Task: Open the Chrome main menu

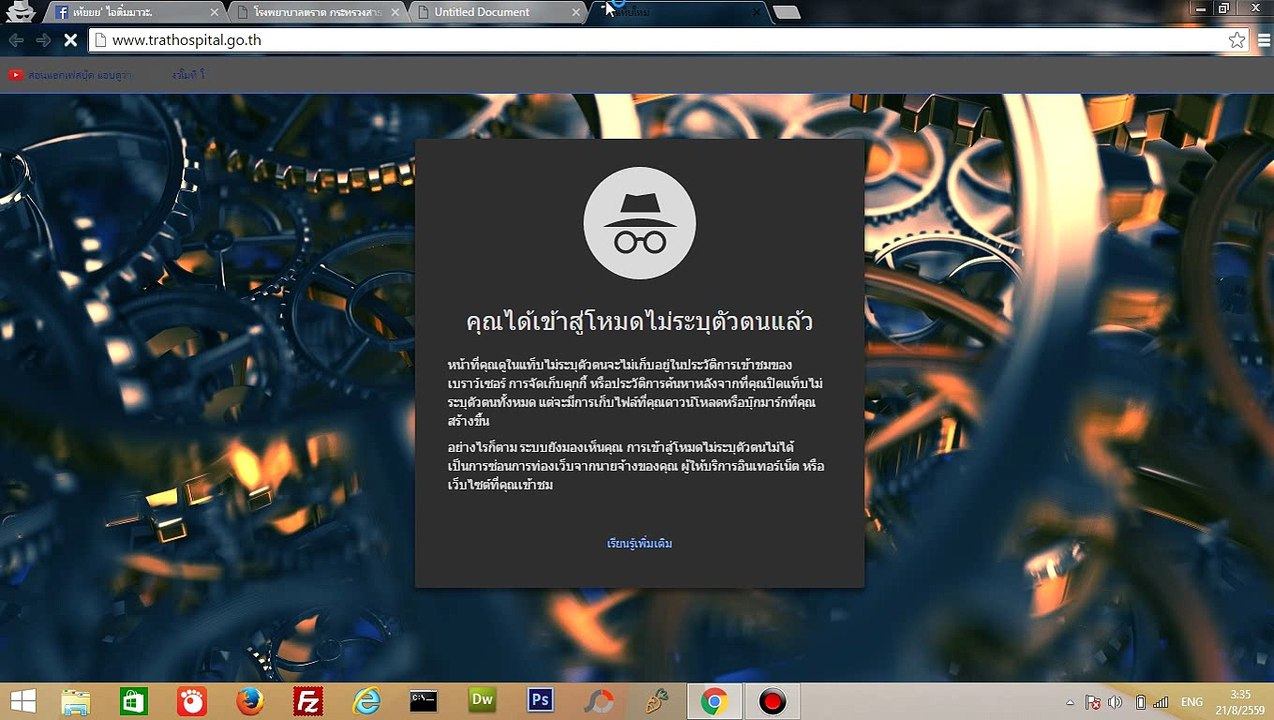Action: coord(1264,40)
